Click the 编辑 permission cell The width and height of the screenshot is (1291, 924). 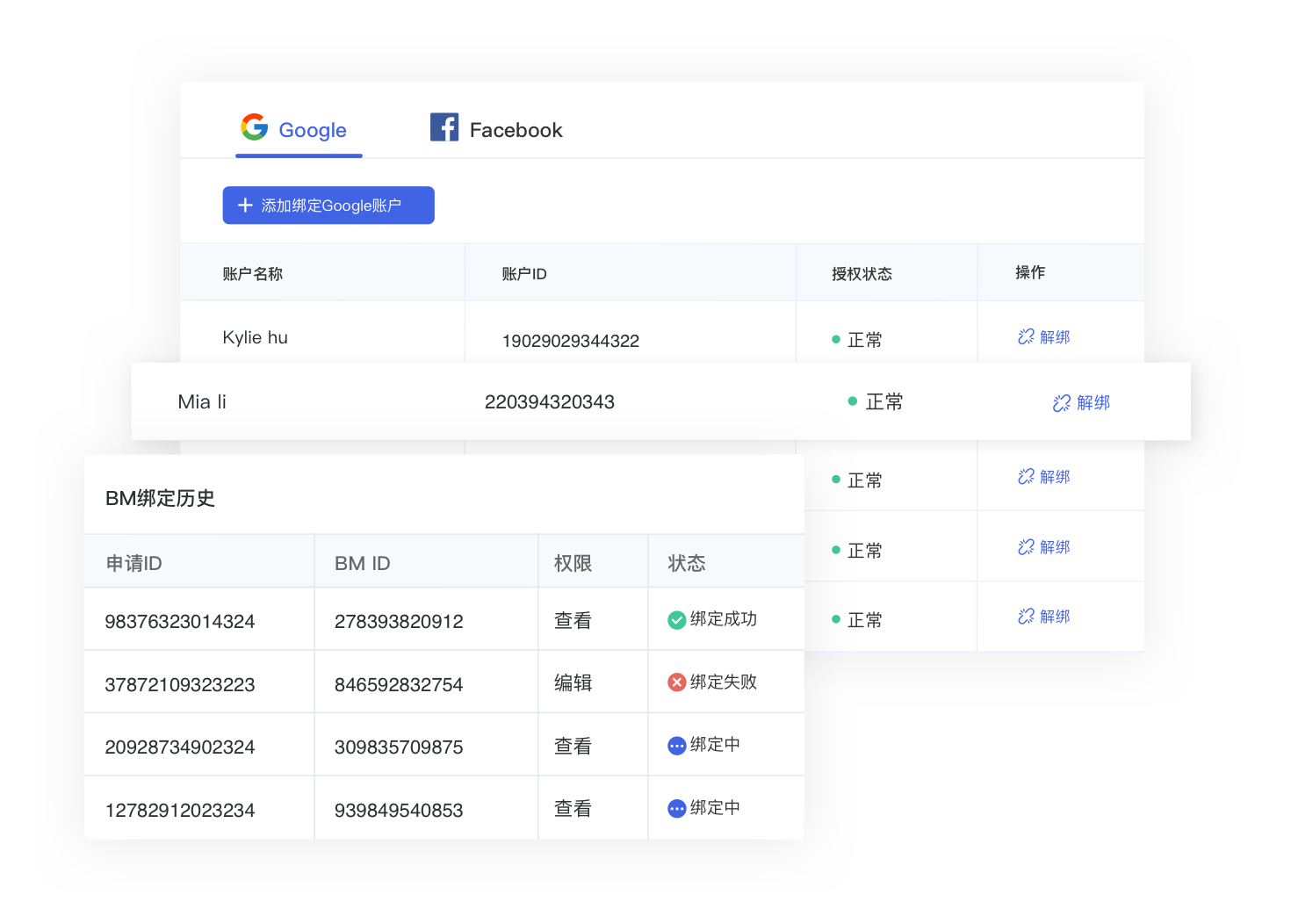573,682
